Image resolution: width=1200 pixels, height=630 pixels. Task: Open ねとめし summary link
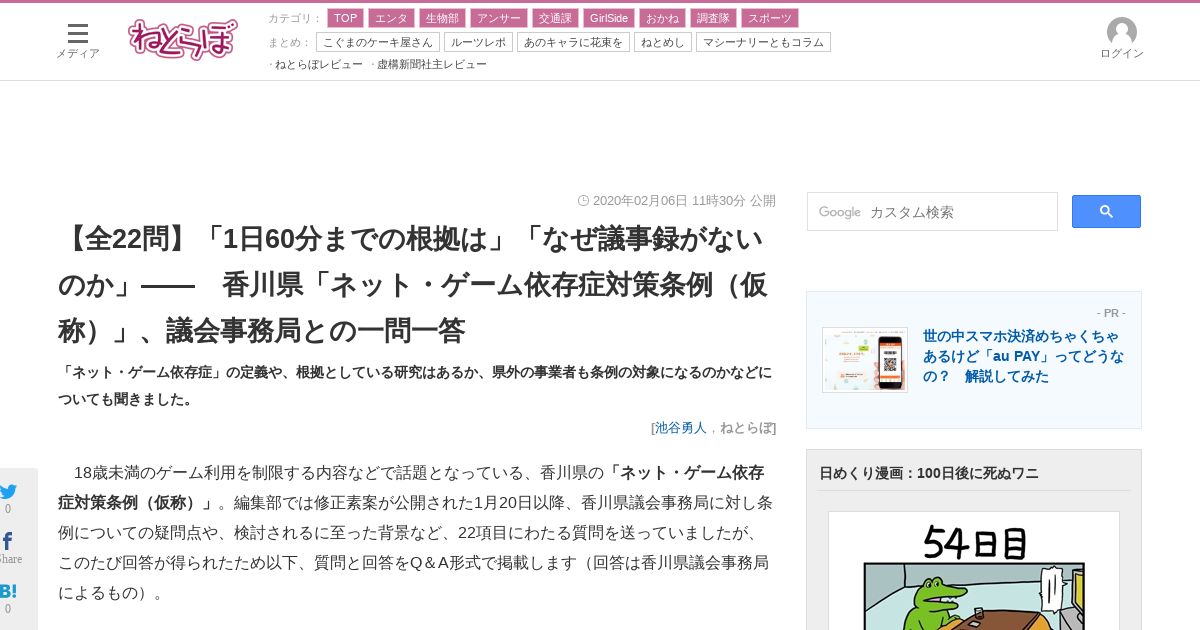point(663,42)
